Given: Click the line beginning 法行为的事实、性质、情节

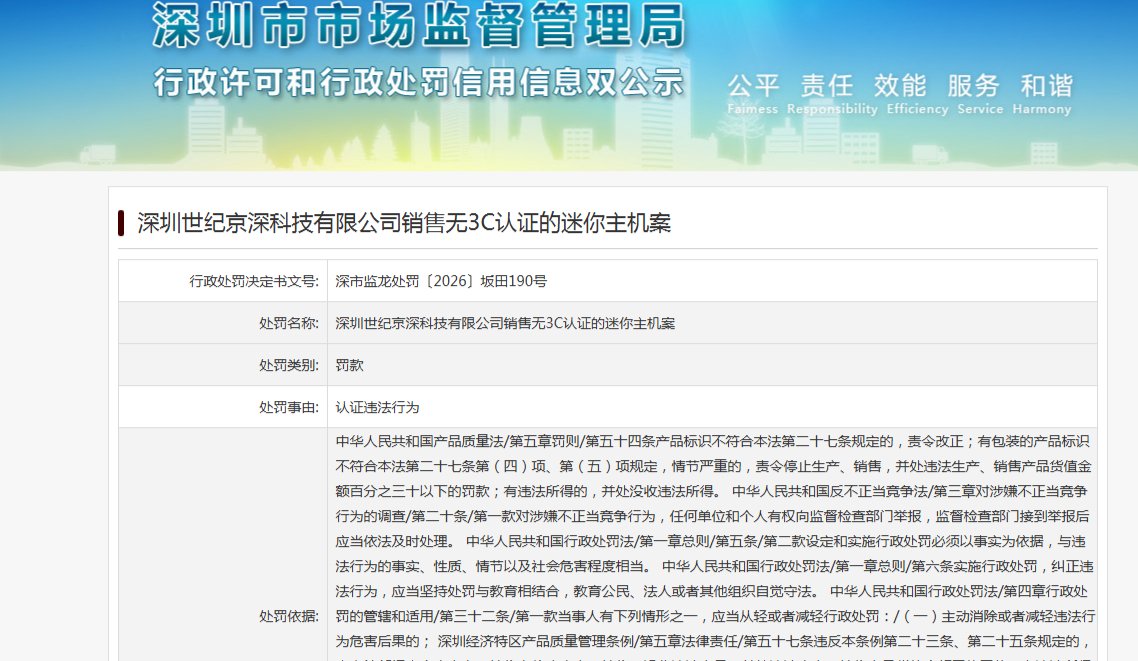Looking at the screenshot, I should click(714, 566).
